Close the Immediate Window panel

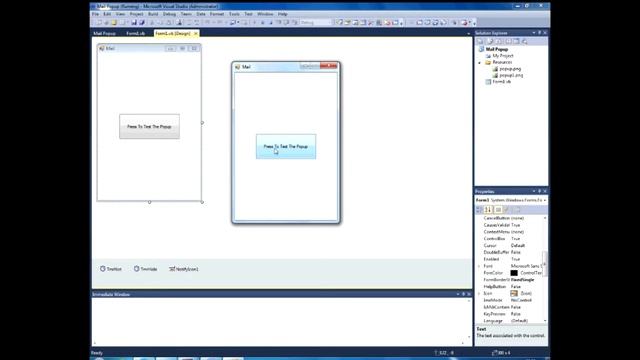[x=469, y=294]
